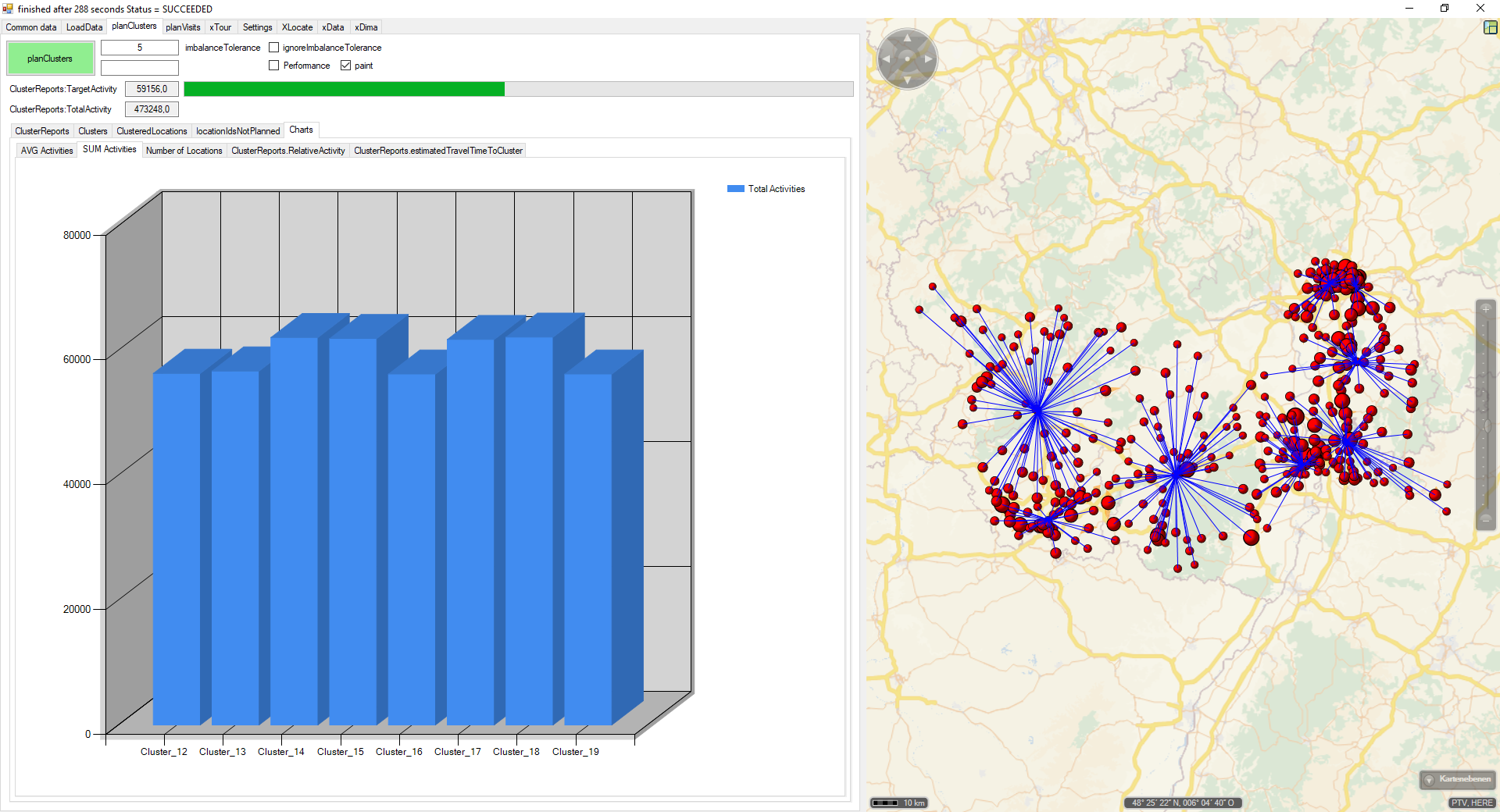The width and height of the screenshot is (1500, 812).
Task: Click the map zoom-out minus button
Action: click(1486, 518)
